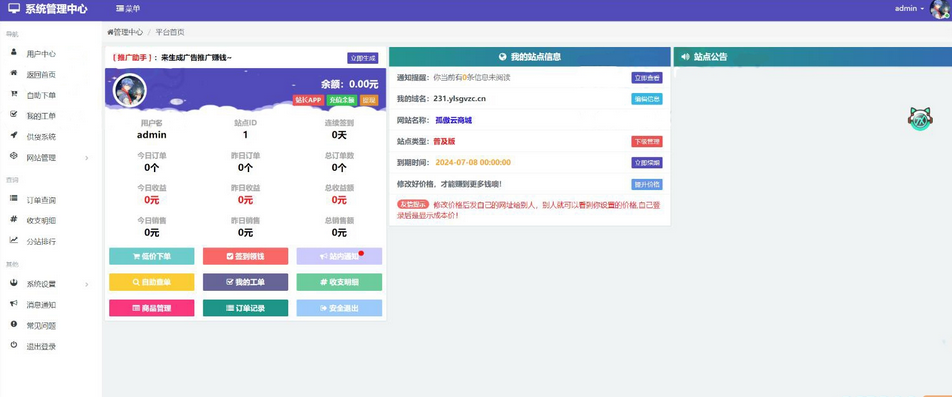Click the 订单查询 list icon
Screen dimensions: 952x397
pos(13,199)
